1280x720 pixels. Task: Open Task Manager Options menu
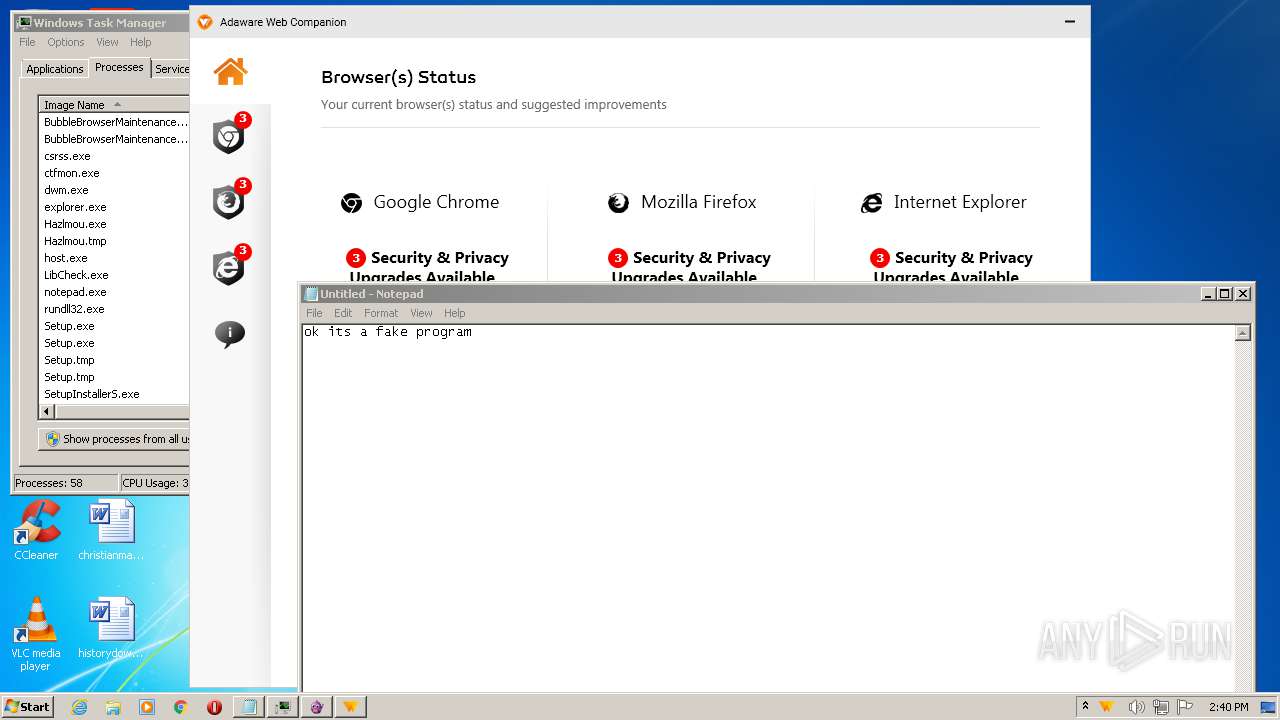point(66,42)
